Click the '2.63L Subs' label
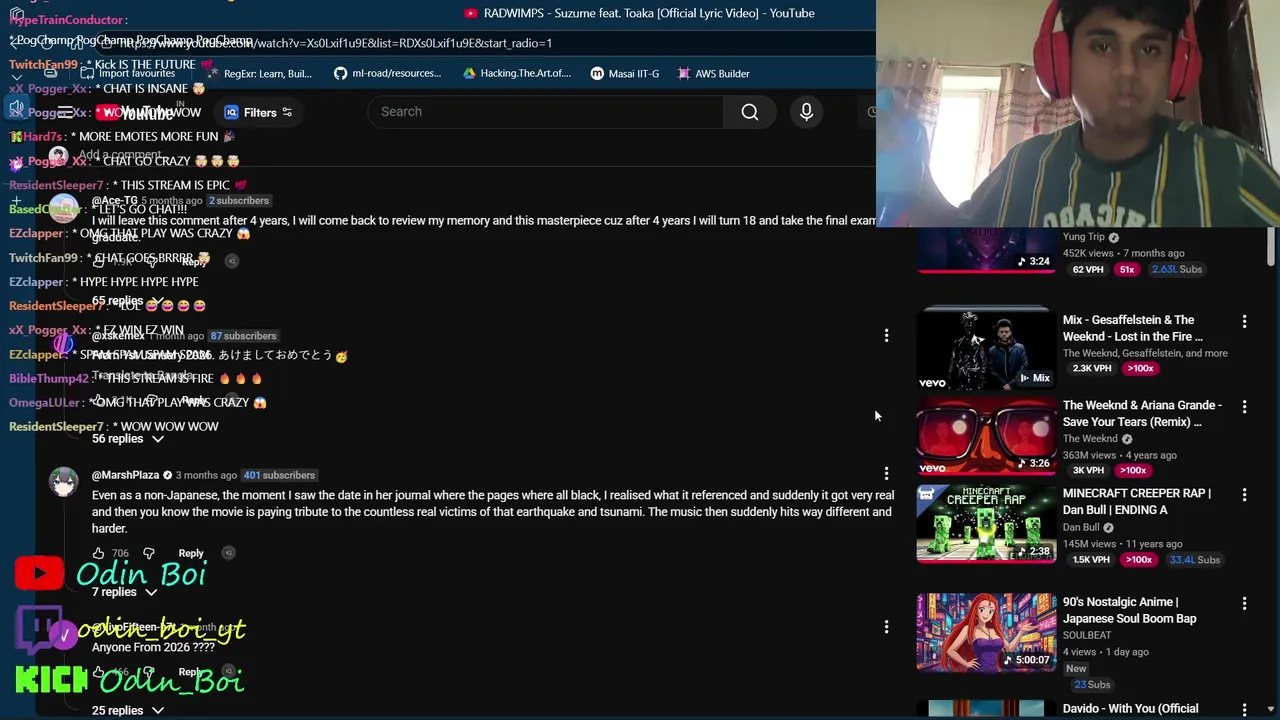This screenshot has height=720, width=1280. (x=1177, y=269)
